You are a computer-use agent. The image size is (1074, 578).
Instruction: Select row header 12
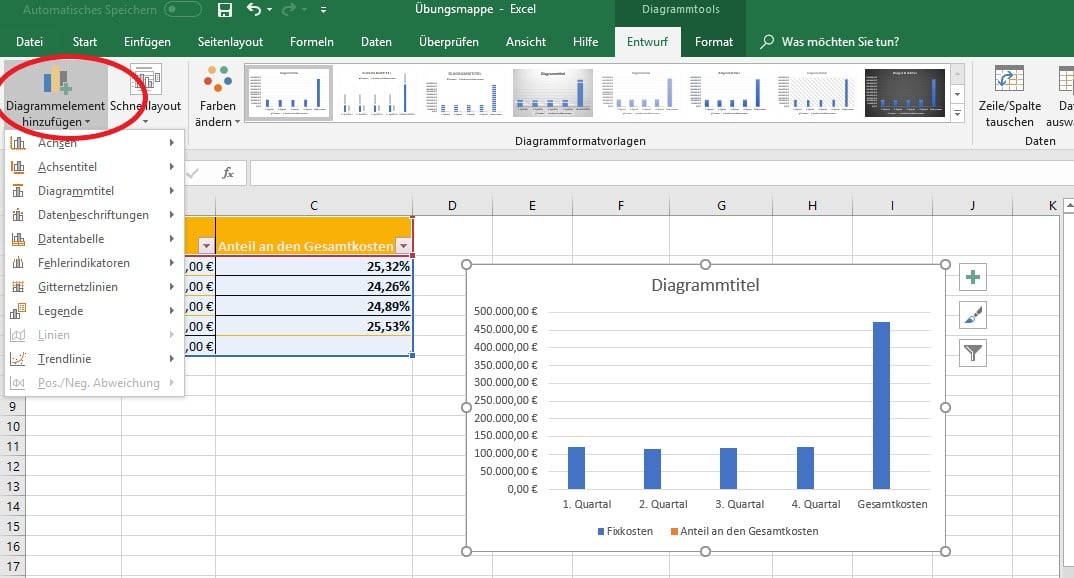click(12, 466)
